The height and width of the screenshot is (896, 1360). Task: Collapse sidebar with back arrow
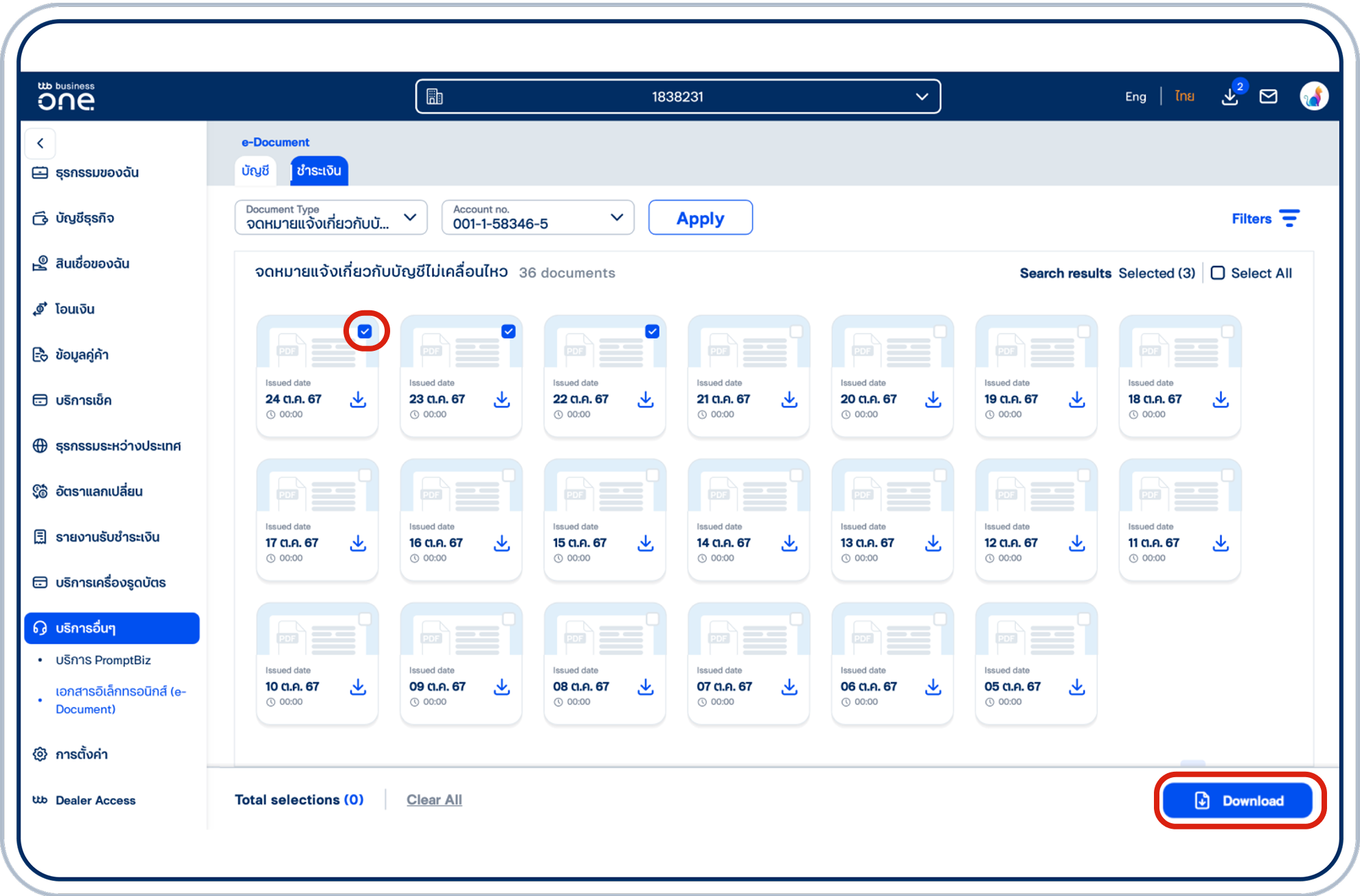tap(41, 143)
